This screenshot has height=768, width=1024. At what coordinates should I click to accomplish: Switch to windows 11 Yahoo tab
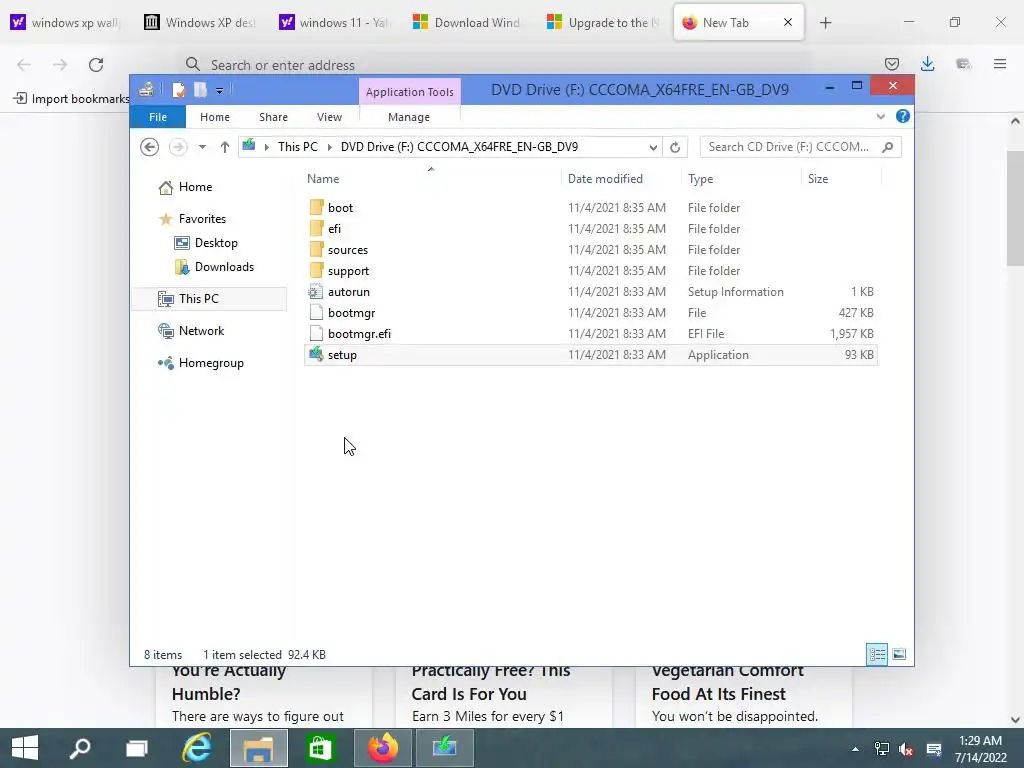click(x=334, y=23)
